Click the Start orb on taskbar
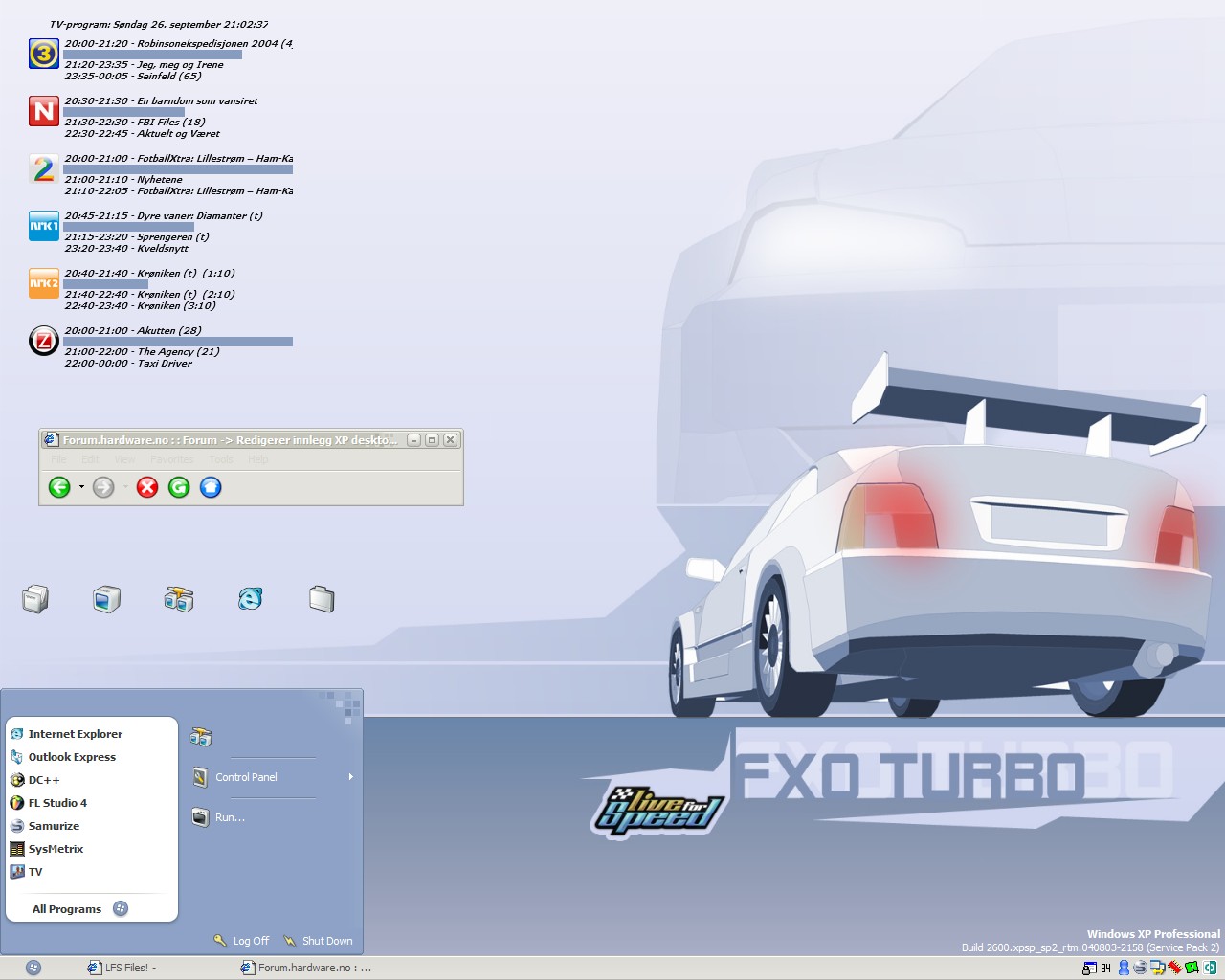The image size is (1225, 980). click(x=33, y=968)
